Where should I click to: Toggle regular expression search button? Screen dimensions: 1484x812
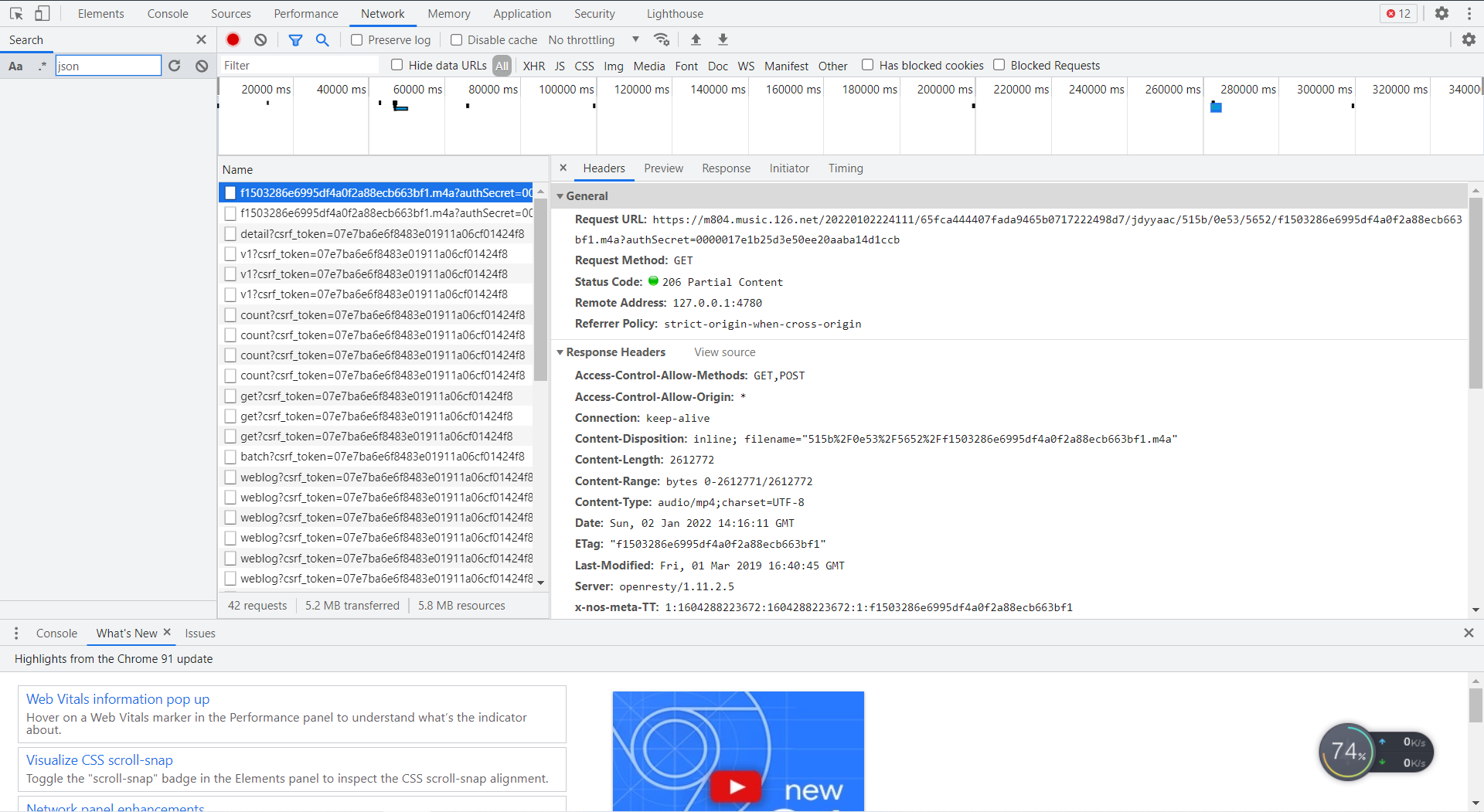43,66
